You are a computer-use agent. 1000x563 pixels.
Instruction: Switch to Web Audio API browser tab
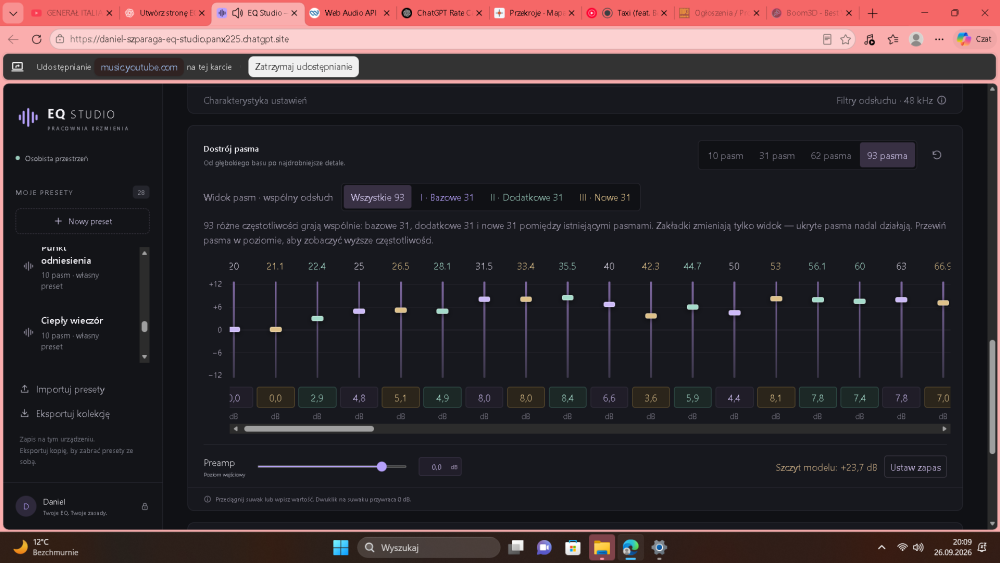coord(349,13)
